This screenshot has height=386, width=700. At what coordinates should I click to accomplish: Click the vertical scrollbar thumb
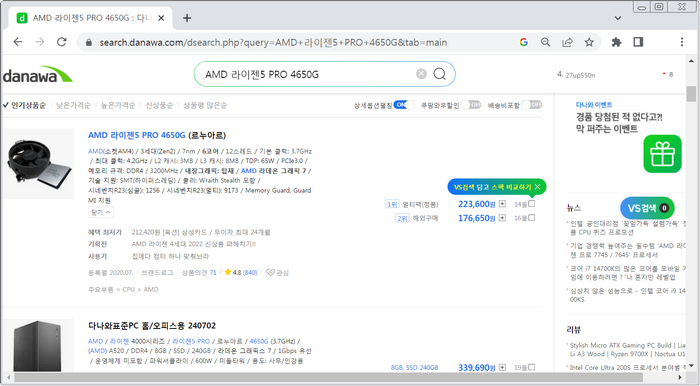pyautogui.click(x=692, y=94)
